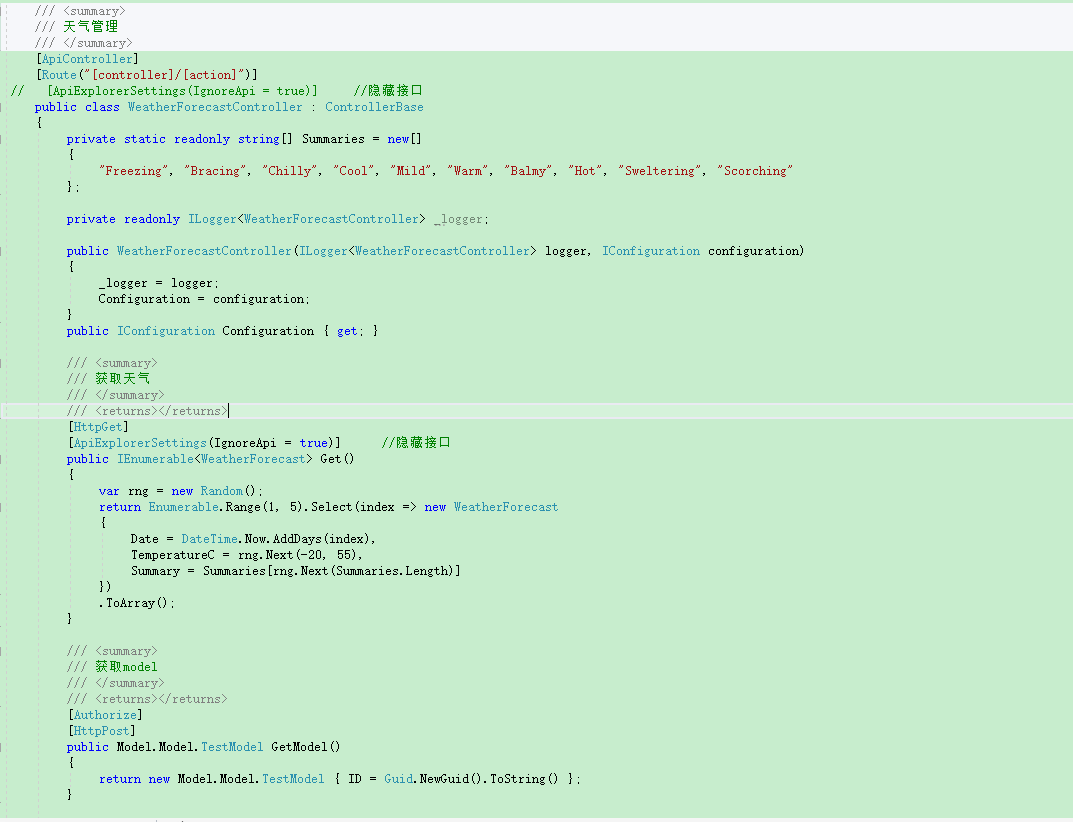Click the Random class name
The height and width of the screenshot is (822, 1073).
[221, 491]
